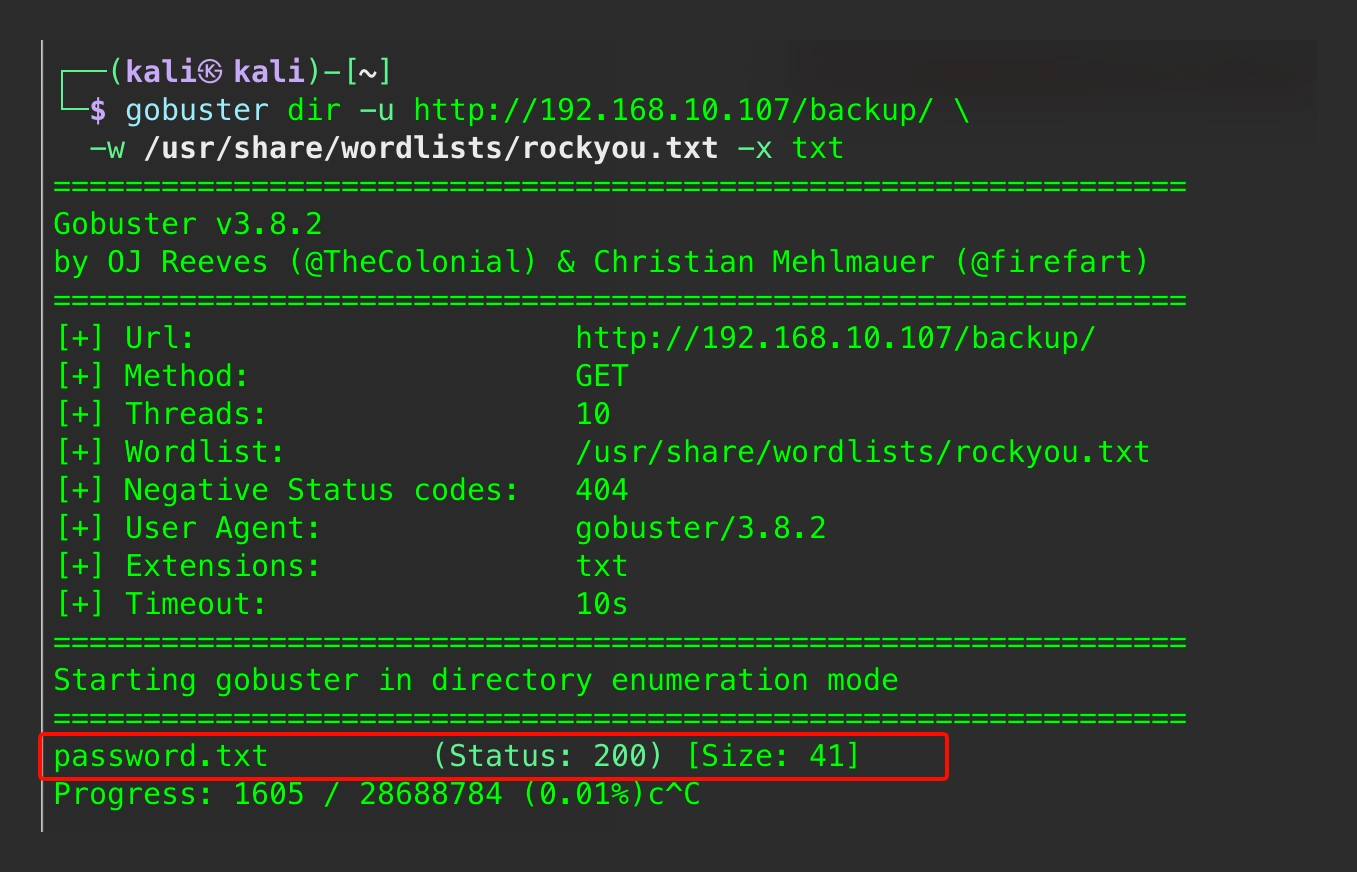Click the "(kali㉿kali)-[~]" shell prompt
Viewport: 1357px width, 872px height.
pos(249,72)
